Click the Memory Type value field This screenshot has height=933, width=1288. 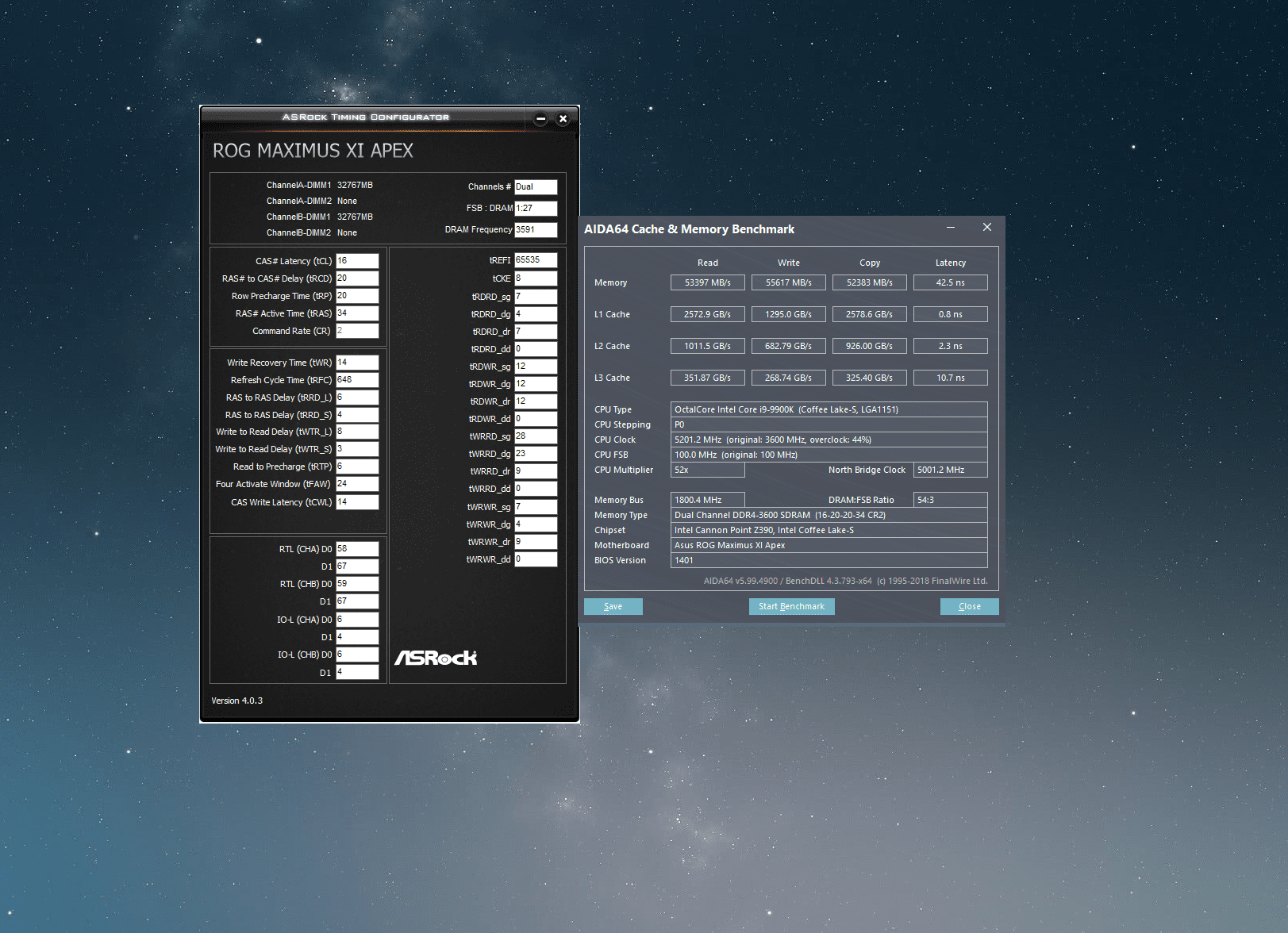click(829, 515)
